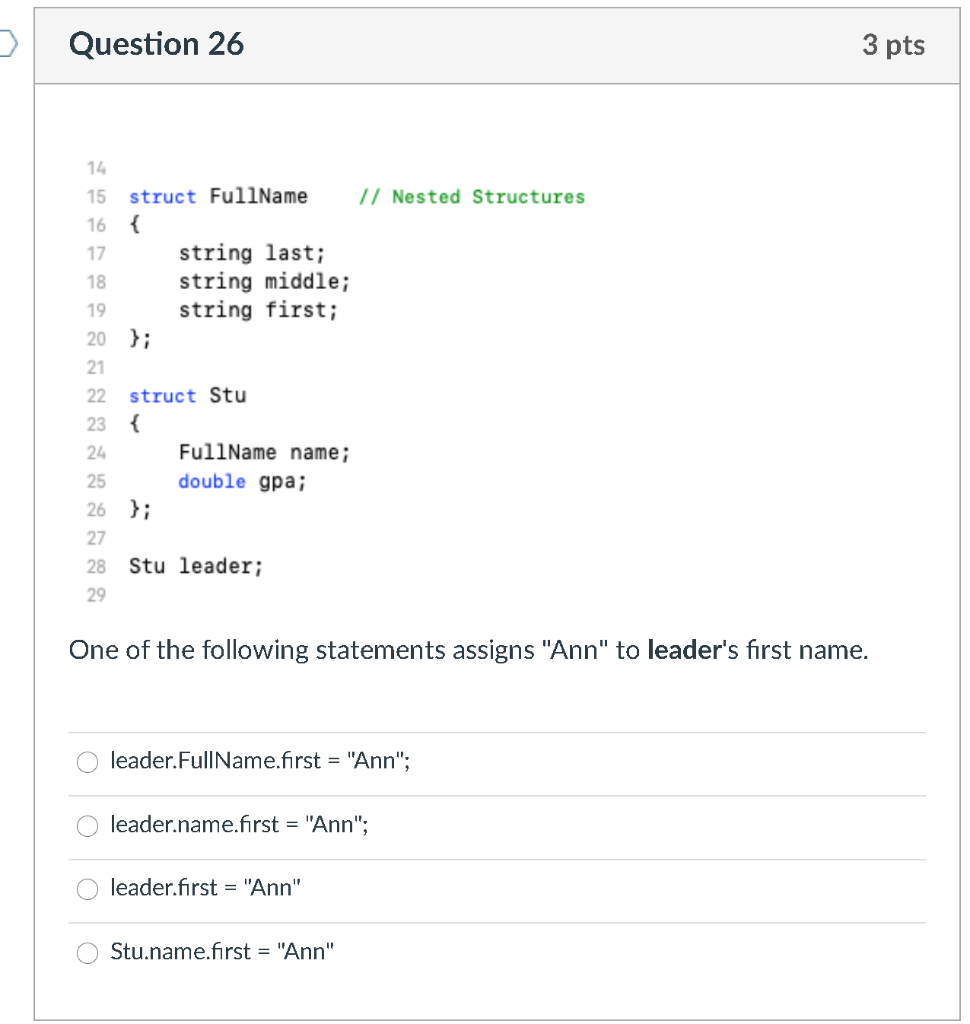Click the answer text leader.FullName.first = "Ann";
Image resolution: width=970 pixels, height=1024 pixels.
click(260, 760)
